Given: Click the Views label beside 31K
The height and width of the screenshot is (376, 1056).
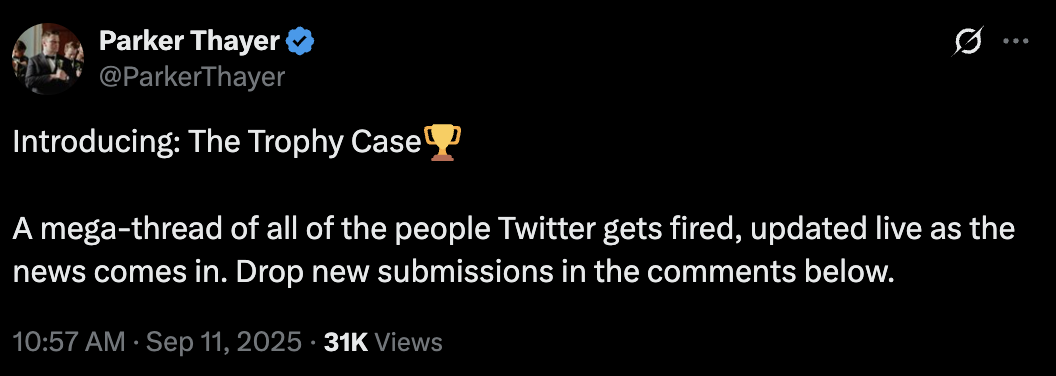Looking at the screenshot, I should [408, 342].
